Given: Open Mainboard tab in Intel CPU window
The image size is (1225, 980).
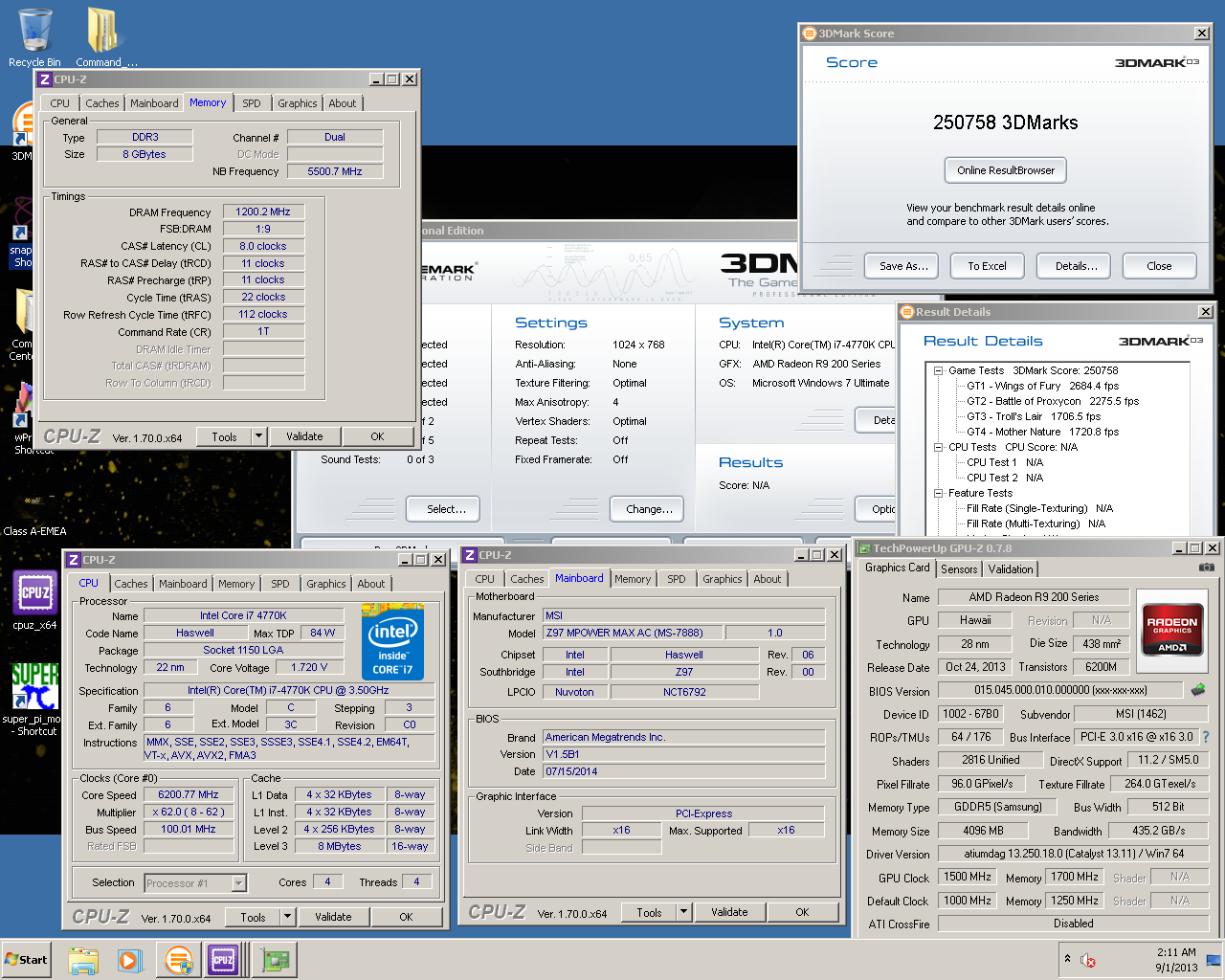Looking at the screenshot, I should click(x=183, y=584).
